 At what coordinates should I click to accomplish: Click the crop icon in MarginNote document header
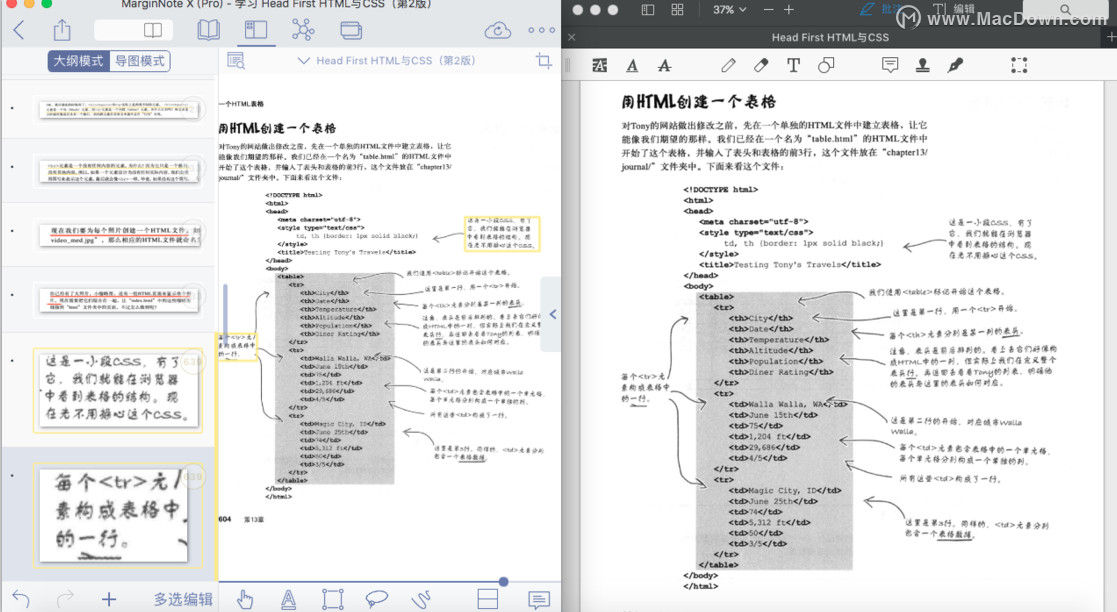pos(544,61)
